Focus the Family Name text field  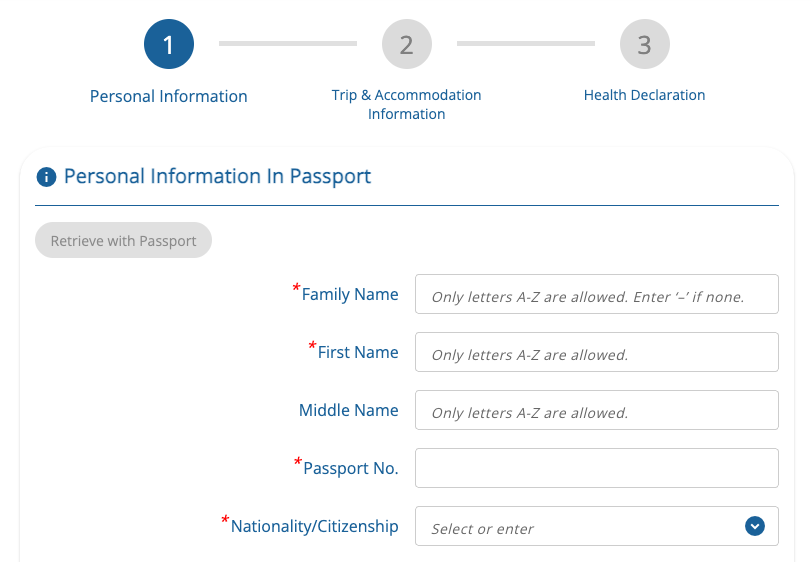coord(596,295)
